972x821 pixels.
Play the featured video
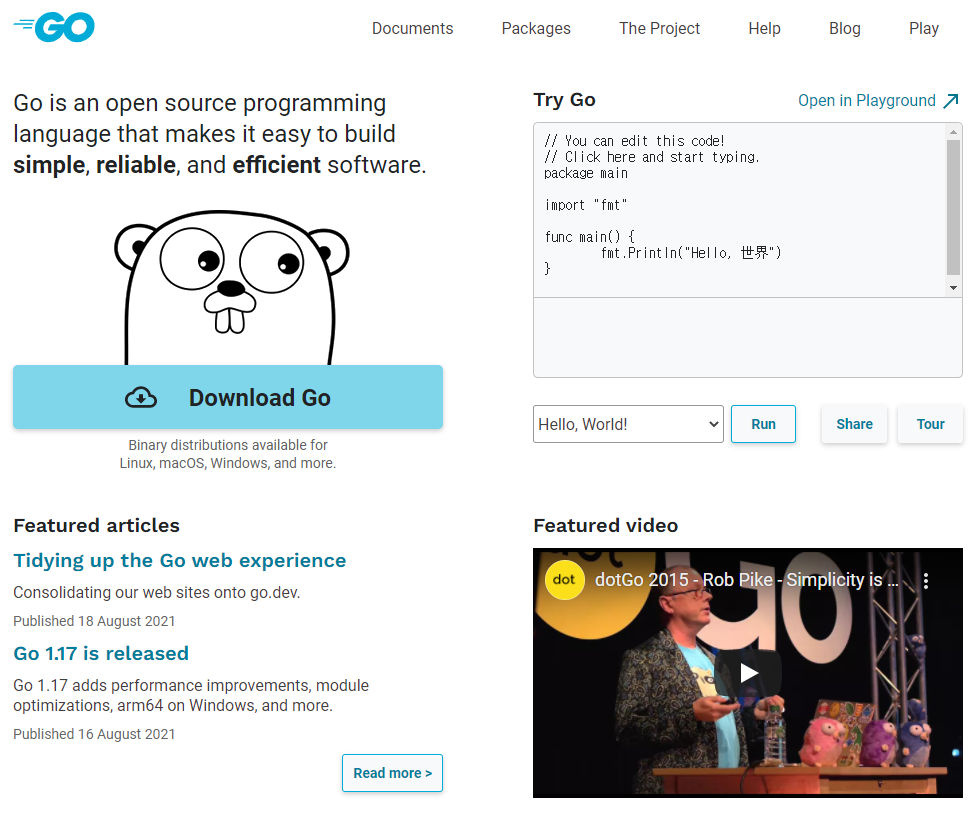click(x=748, y=673)
